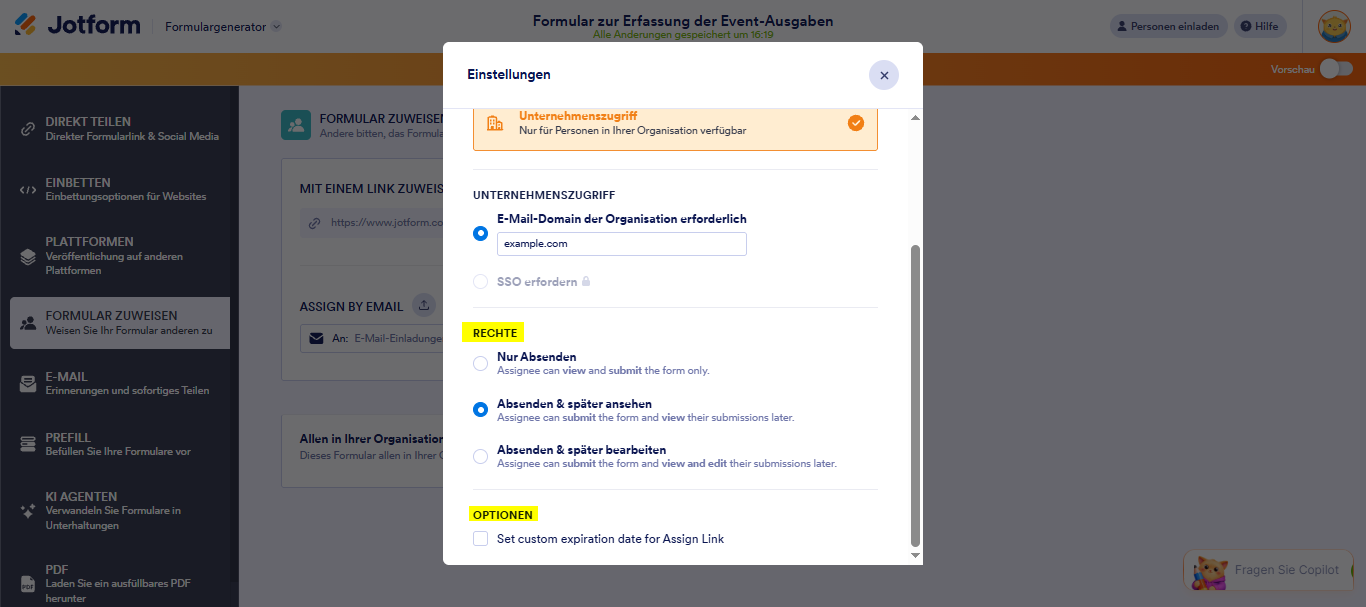Screen dimensions: 1366x607
Task: Click the sparkle icon next to KI Agenten
Action: pyautogui.click(x=28, y=511)
